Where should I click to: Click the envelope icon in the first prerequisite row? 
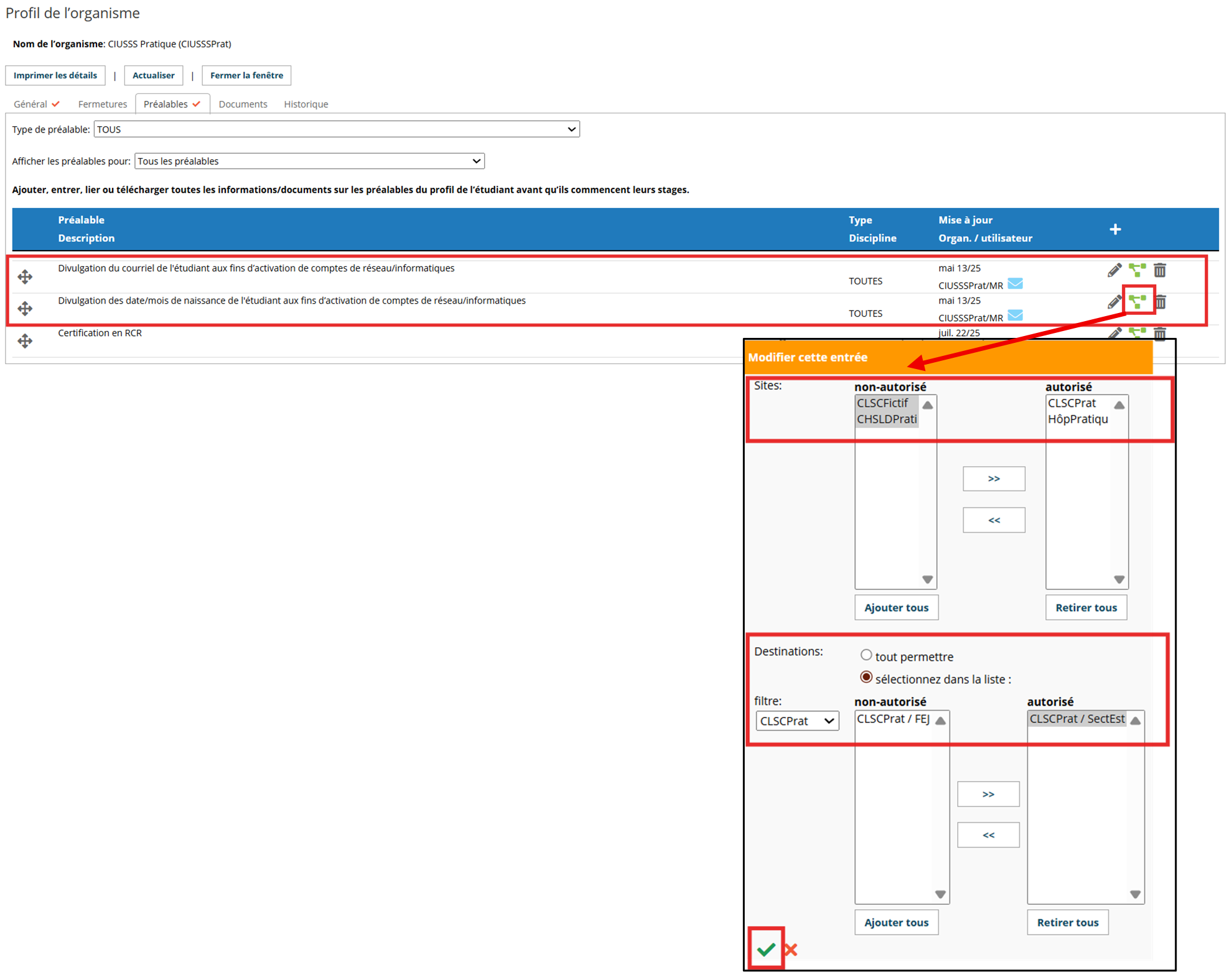pos(1015,284)
